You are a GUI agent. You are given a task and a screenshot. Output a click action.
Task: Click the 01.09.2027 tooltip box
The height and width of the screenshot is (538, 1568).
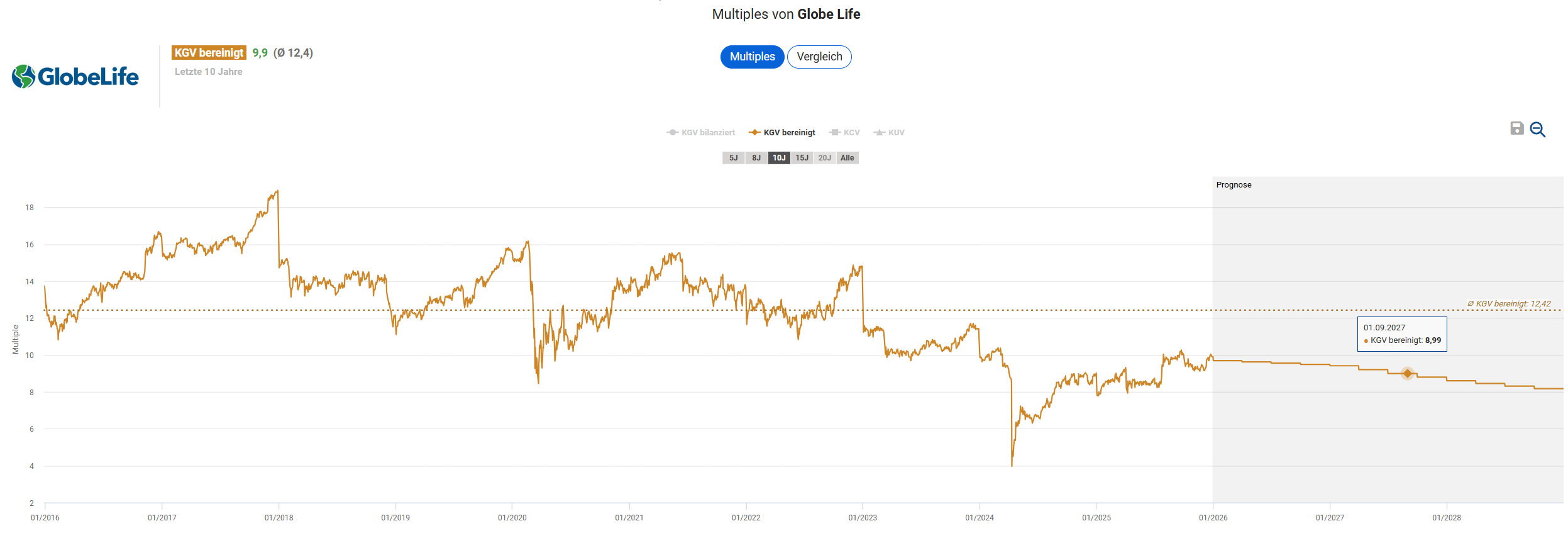[1401, 334]
